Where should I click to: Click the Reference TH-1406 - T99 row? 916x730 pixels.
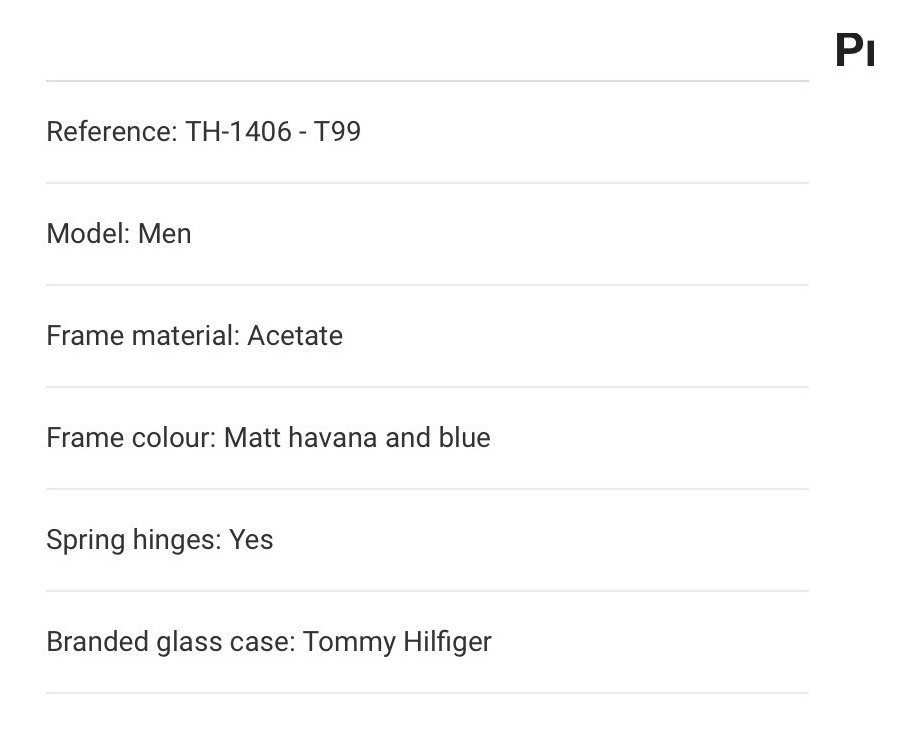tap(427, 132)
